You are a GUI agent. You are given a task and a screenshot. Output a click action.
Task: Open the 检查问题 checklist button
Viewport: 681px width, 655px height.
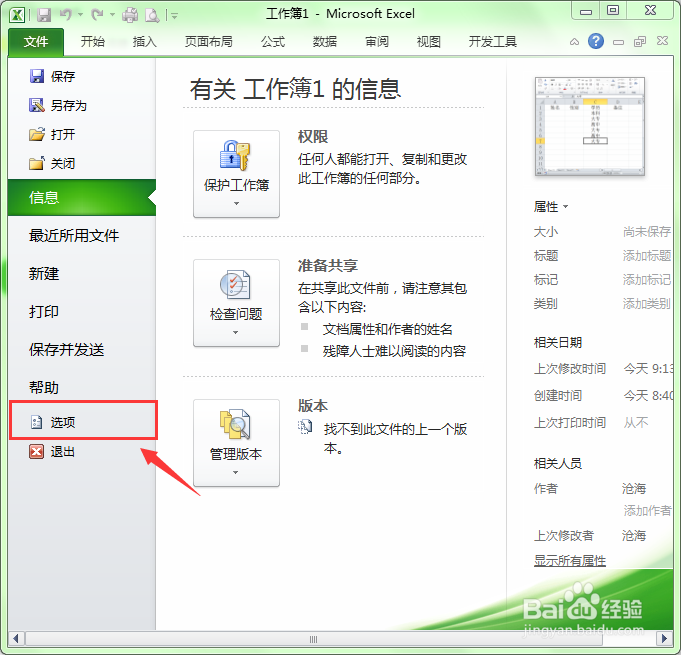[x=236, y=303]
